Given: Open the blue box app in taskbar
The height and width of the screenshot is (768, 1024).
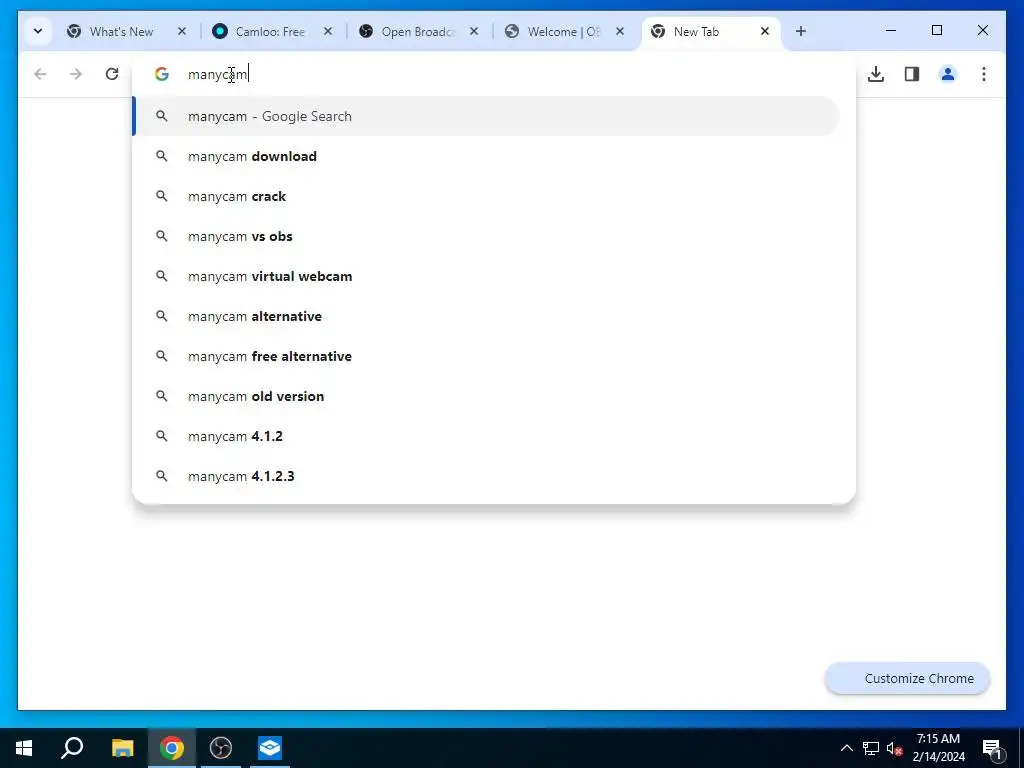Looking at the screenshot, I should 270,748.
